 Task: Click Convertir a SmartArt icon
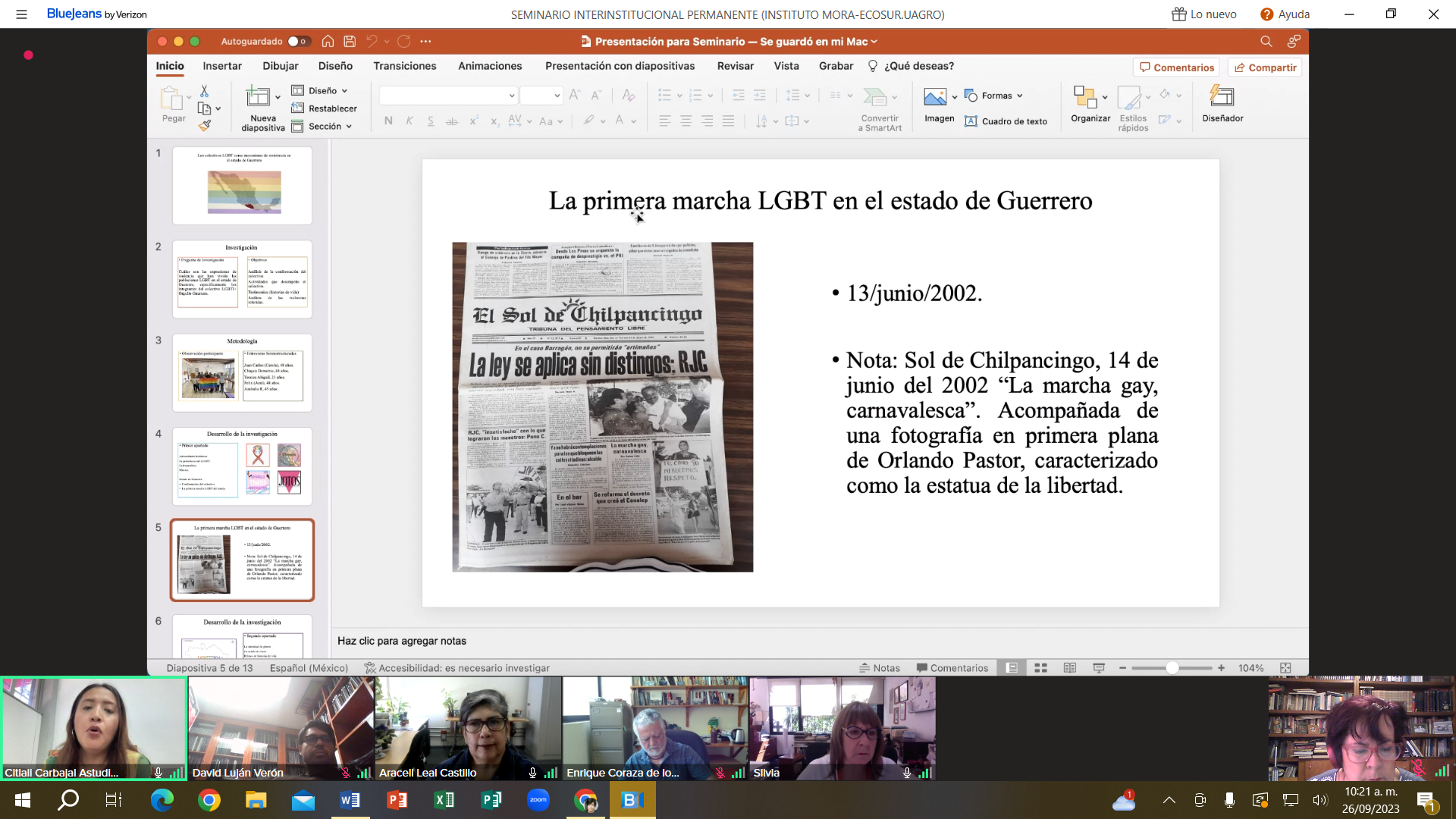pyautogui.click(x=875, y=96)
